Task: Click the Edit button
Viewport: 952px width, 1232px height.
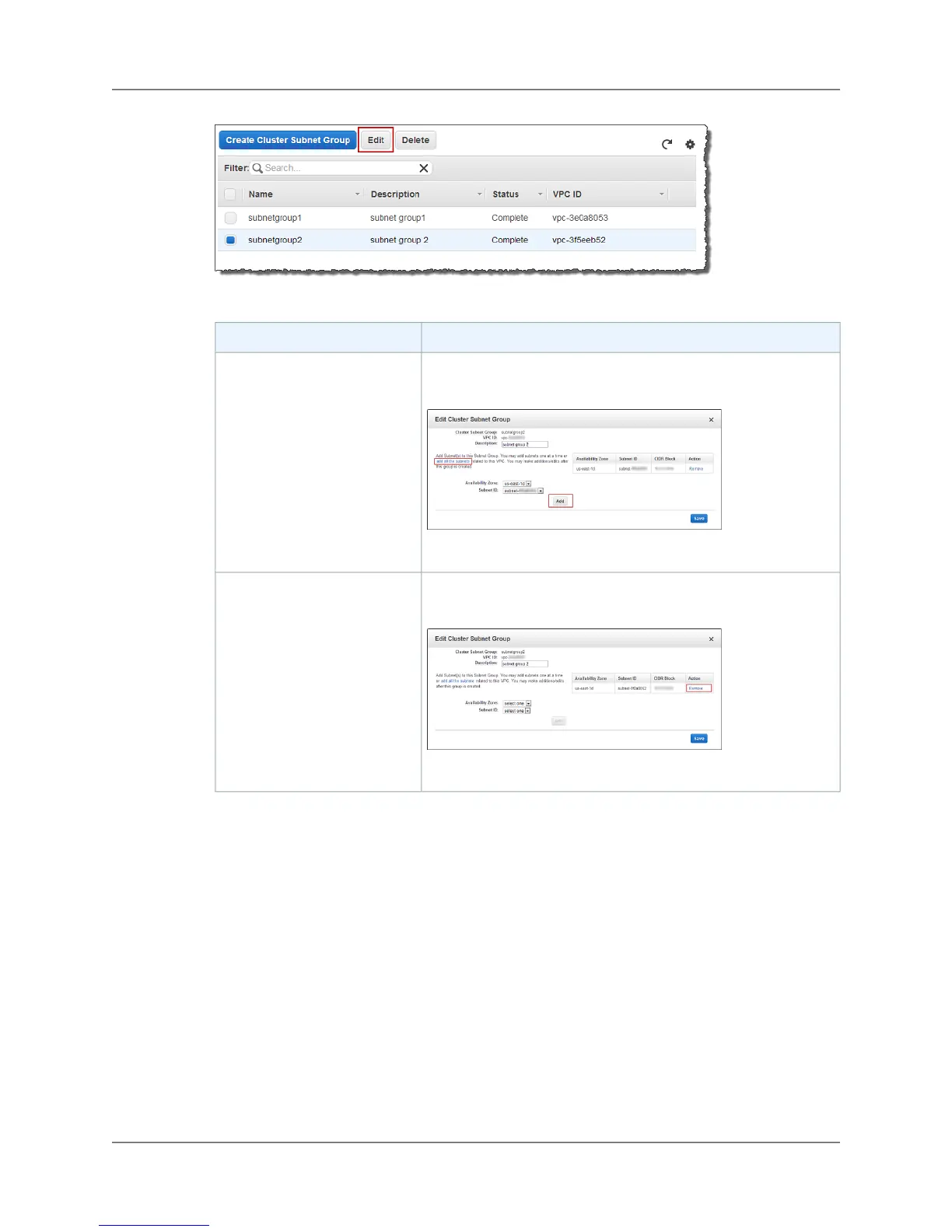Action: [x=376, y=140]
